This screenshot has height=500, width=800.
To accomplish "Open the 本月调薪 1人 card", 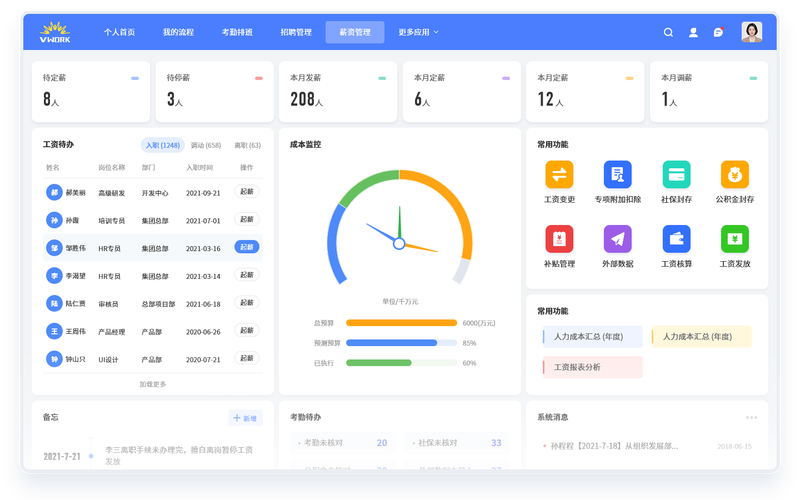I will point(709,92).
